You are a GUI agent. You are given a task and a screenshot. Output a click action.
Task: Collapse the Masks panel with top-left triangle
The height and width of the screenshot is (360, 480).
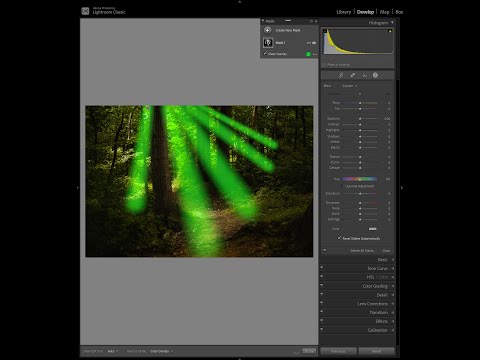(263, 21)
